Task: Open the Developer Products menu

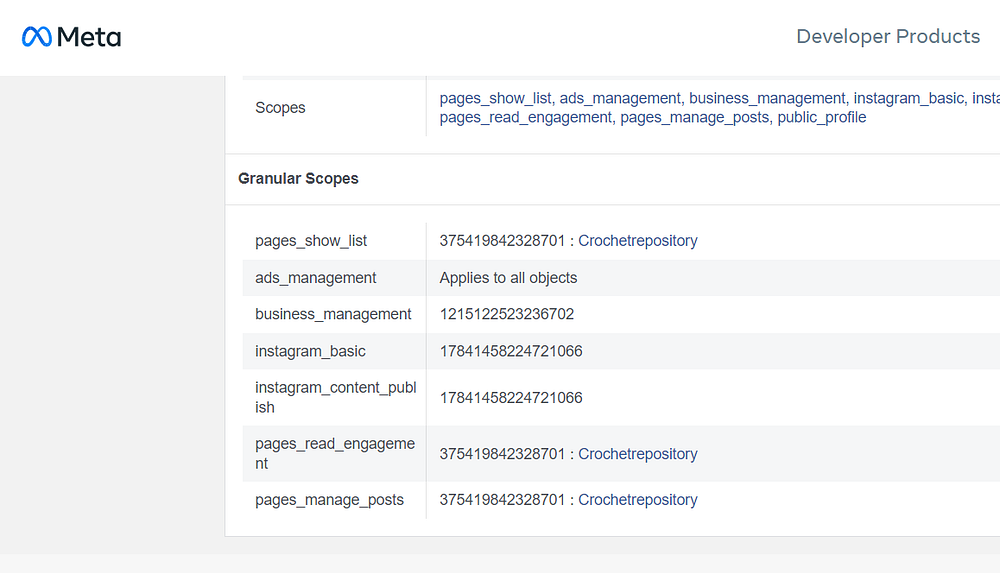Action: [x=887, y=37]
